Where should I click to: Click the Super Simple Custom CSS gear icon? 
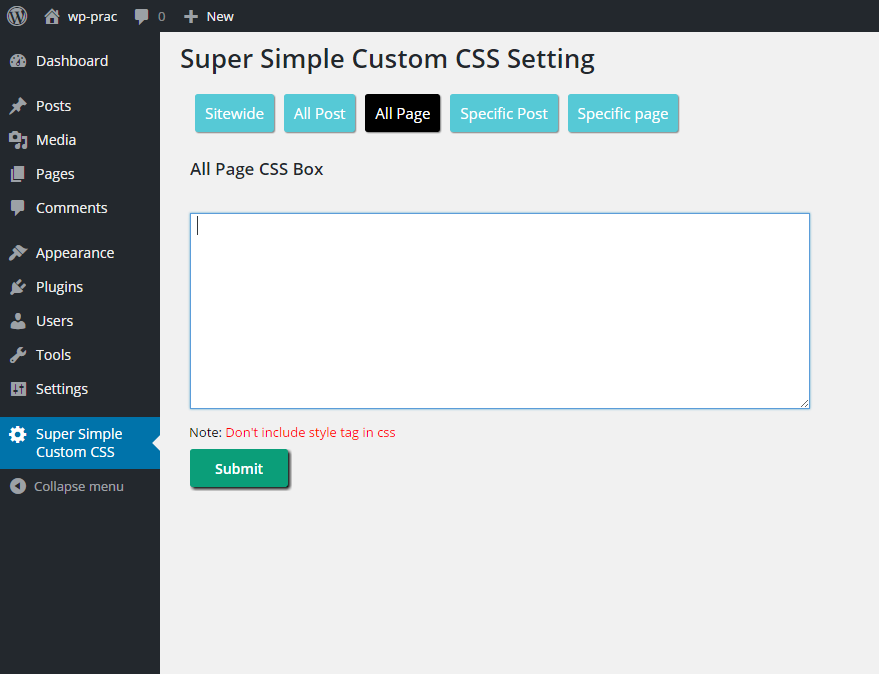point(18,435)
